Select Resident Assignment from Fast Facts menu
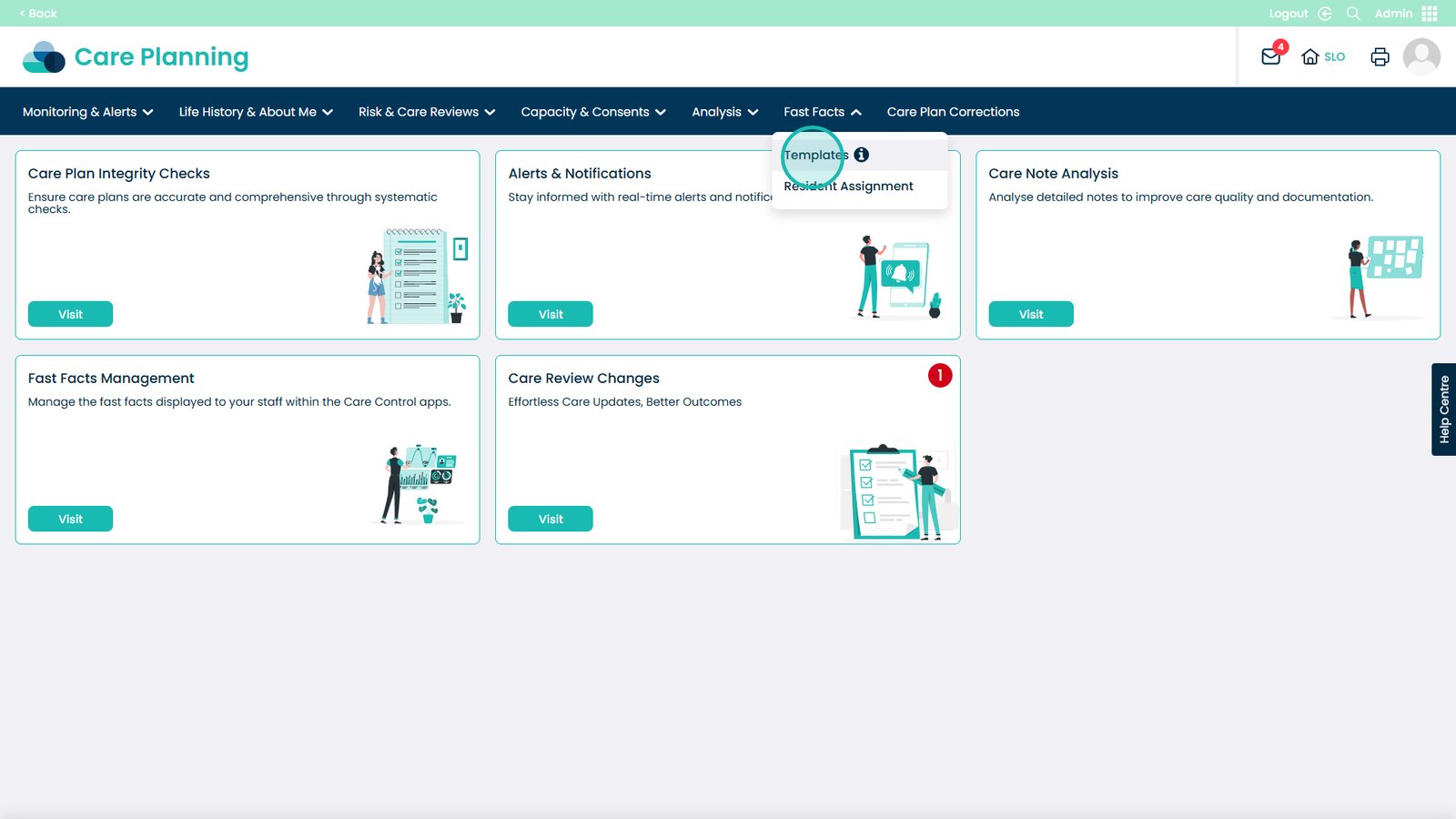Image resolution: width=1456 pixels, height=819 pixels. pos(848,187)
